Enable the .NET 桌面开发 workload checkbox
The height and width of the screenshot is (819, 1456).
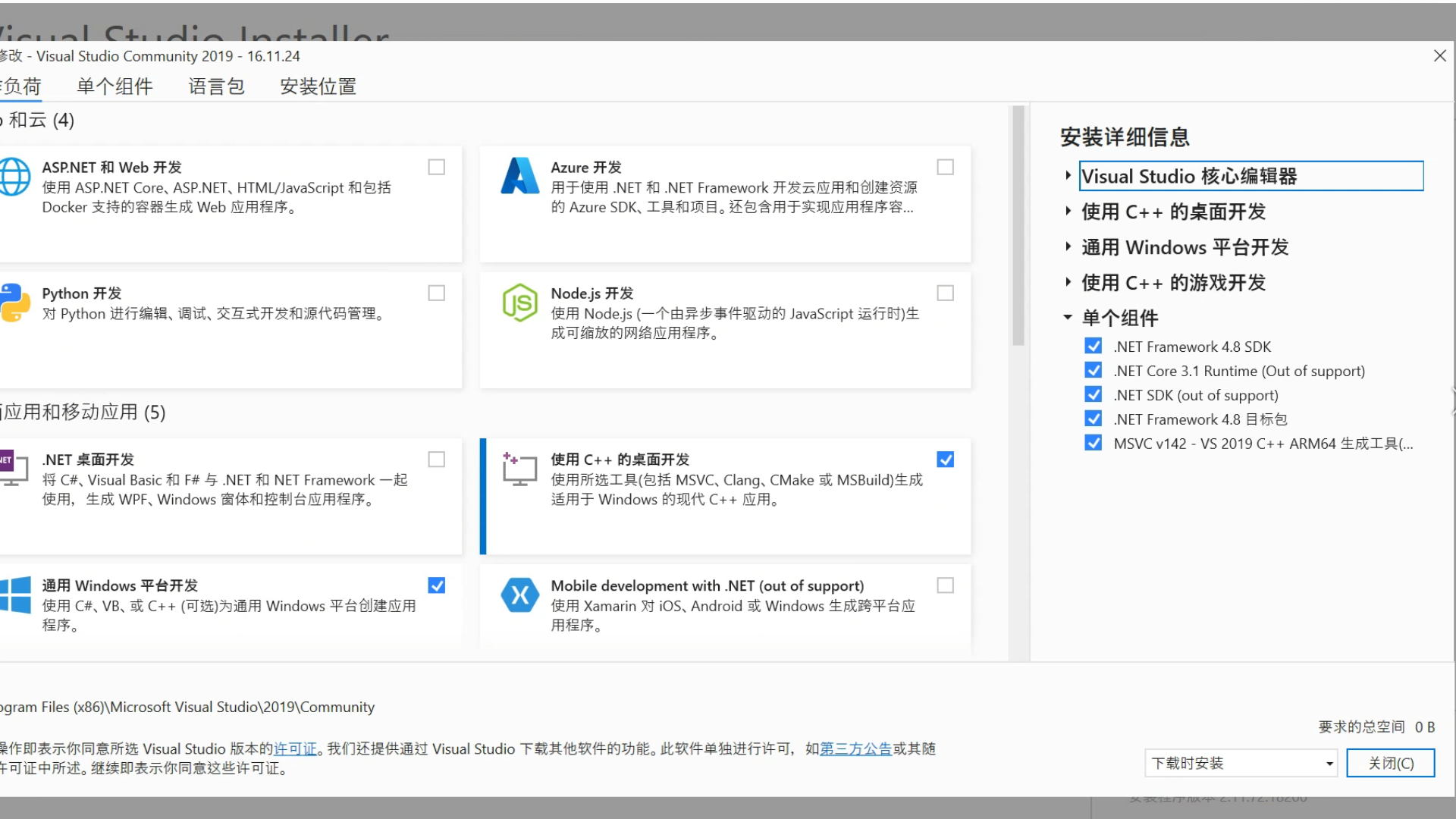point(437,460)
